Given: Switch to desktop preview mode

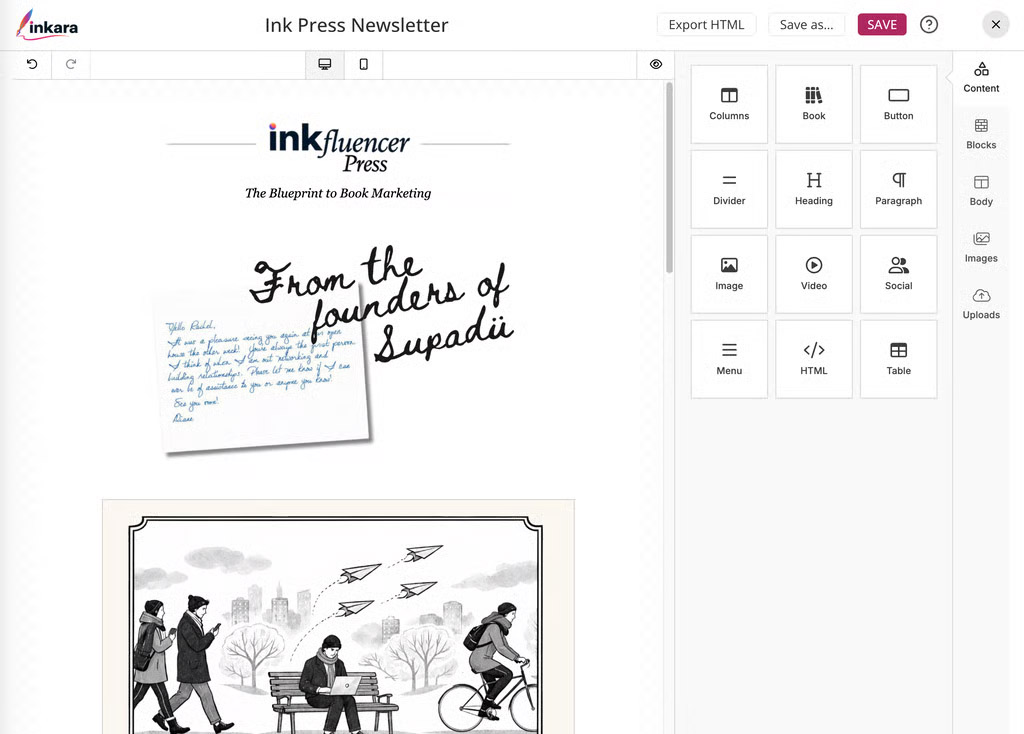Looking at the screenshot, I should pos(325,64).
